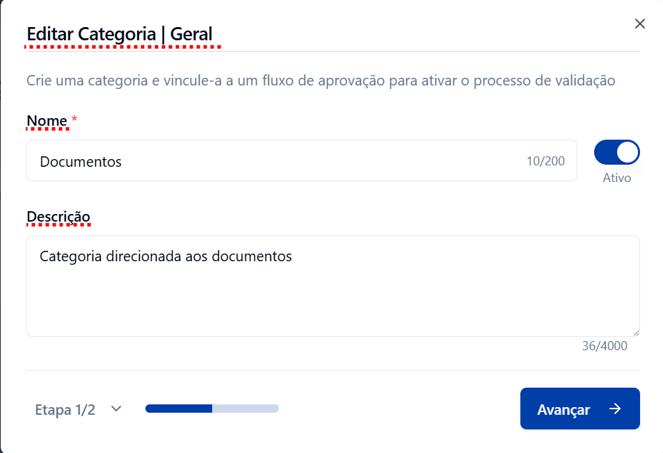Viewport: 663px width, 453px height.
Task: Click the Nome field label
Action: [x=47, y=121]
